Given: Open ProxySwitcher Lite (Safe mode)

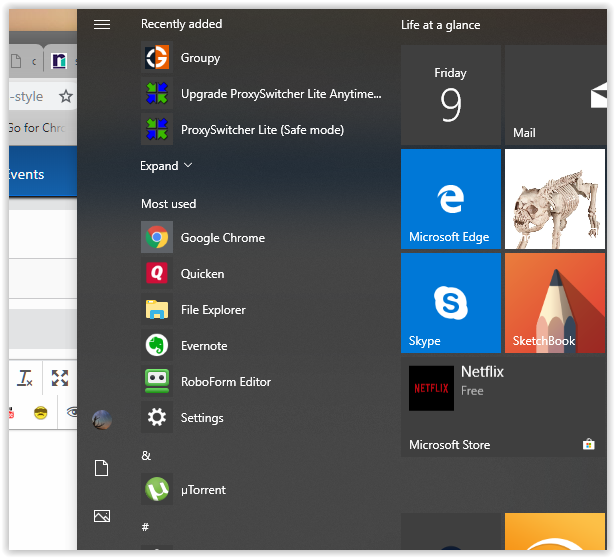Looking at the screenshot, I should click(262, 130).
